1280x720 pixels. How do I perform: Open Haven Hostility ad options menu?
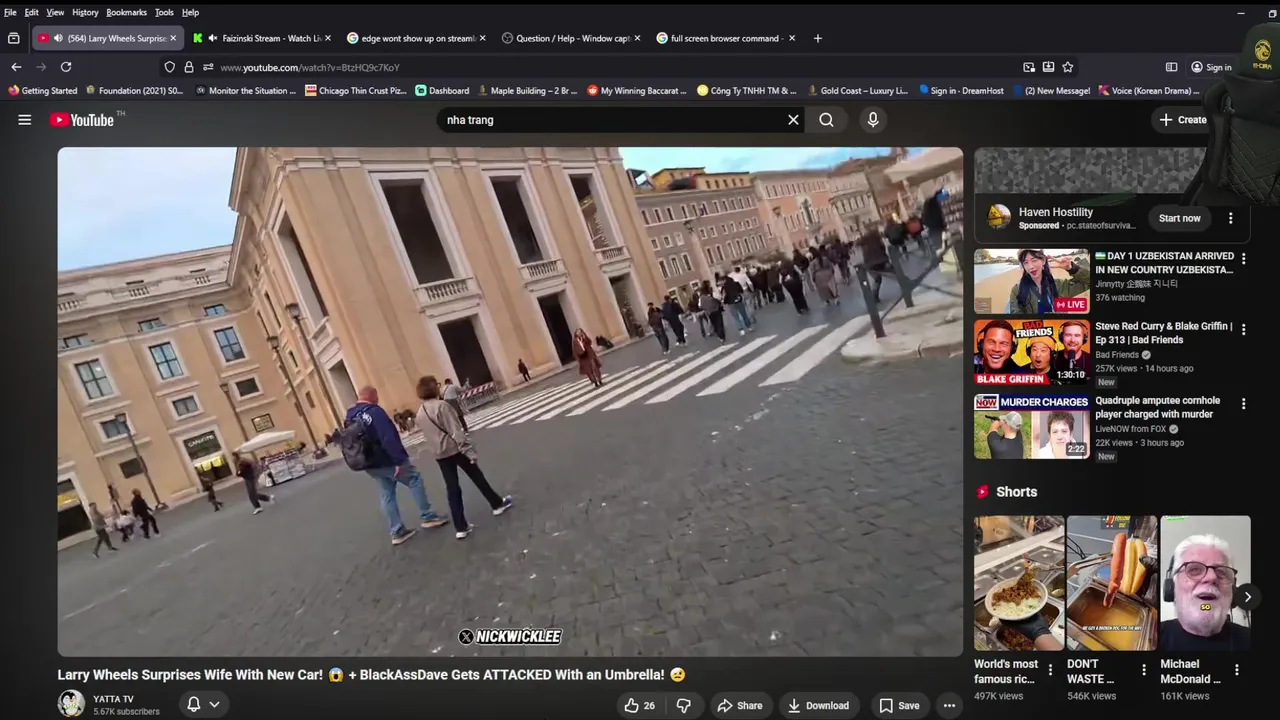pyautogui.click(x=1230, y=218)
